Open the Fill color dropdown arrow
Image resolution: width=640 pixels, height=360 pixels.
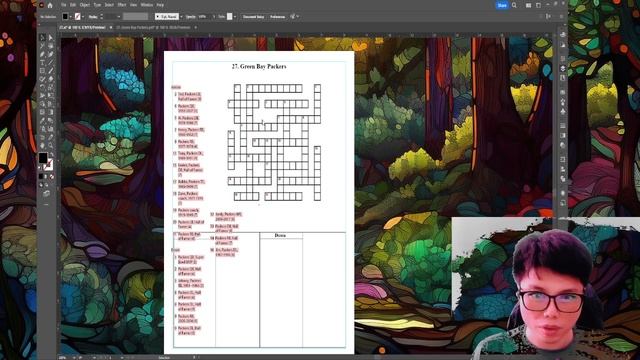71,17
